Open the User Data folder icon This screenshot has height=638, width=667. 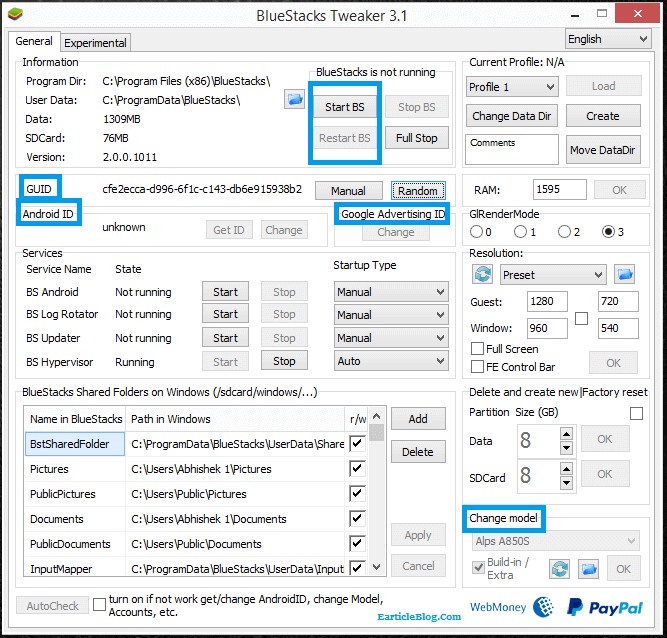[294, 99]
